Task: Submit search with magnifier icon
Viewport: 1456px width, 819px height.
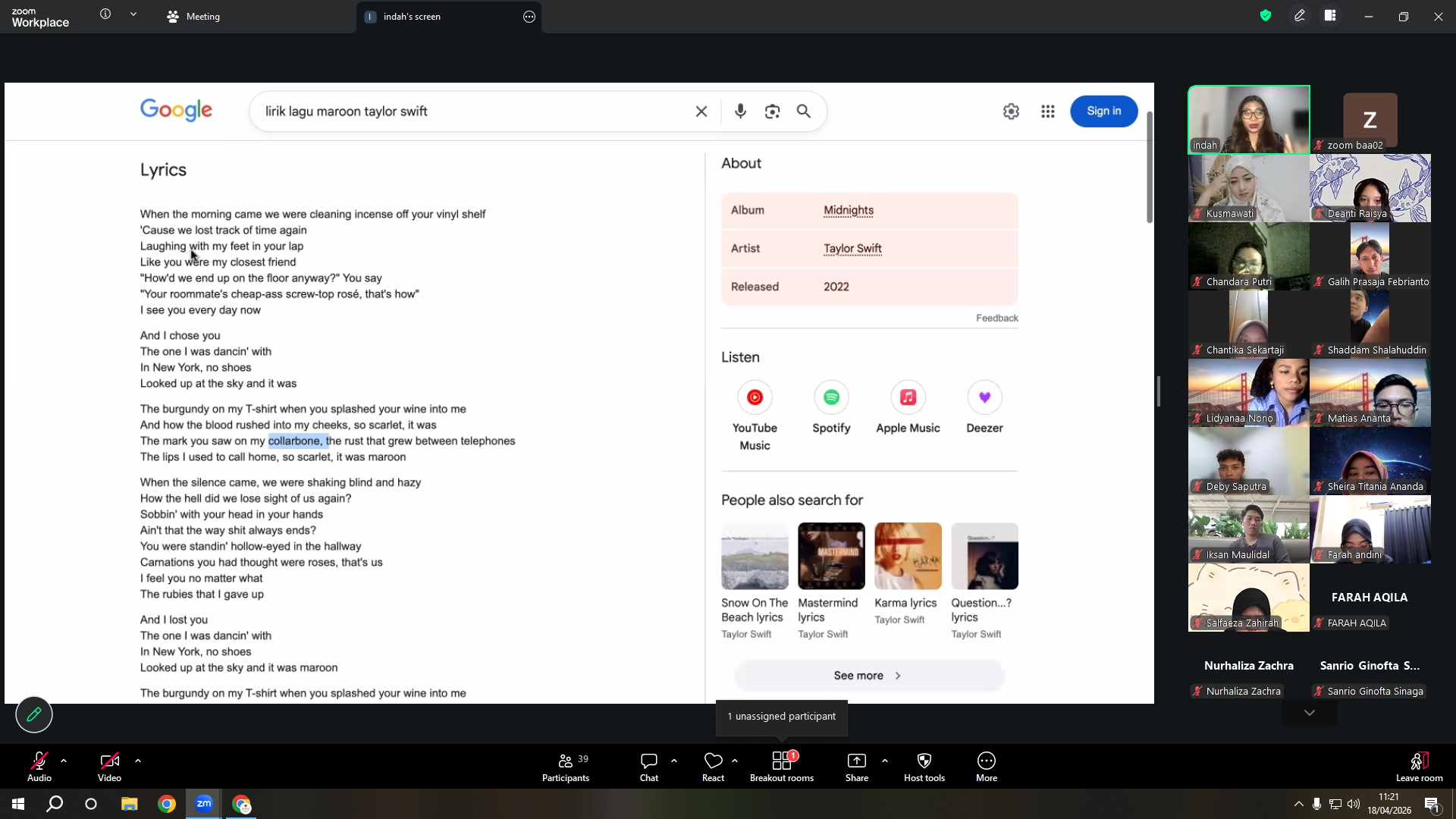Action: pos(804,111)
